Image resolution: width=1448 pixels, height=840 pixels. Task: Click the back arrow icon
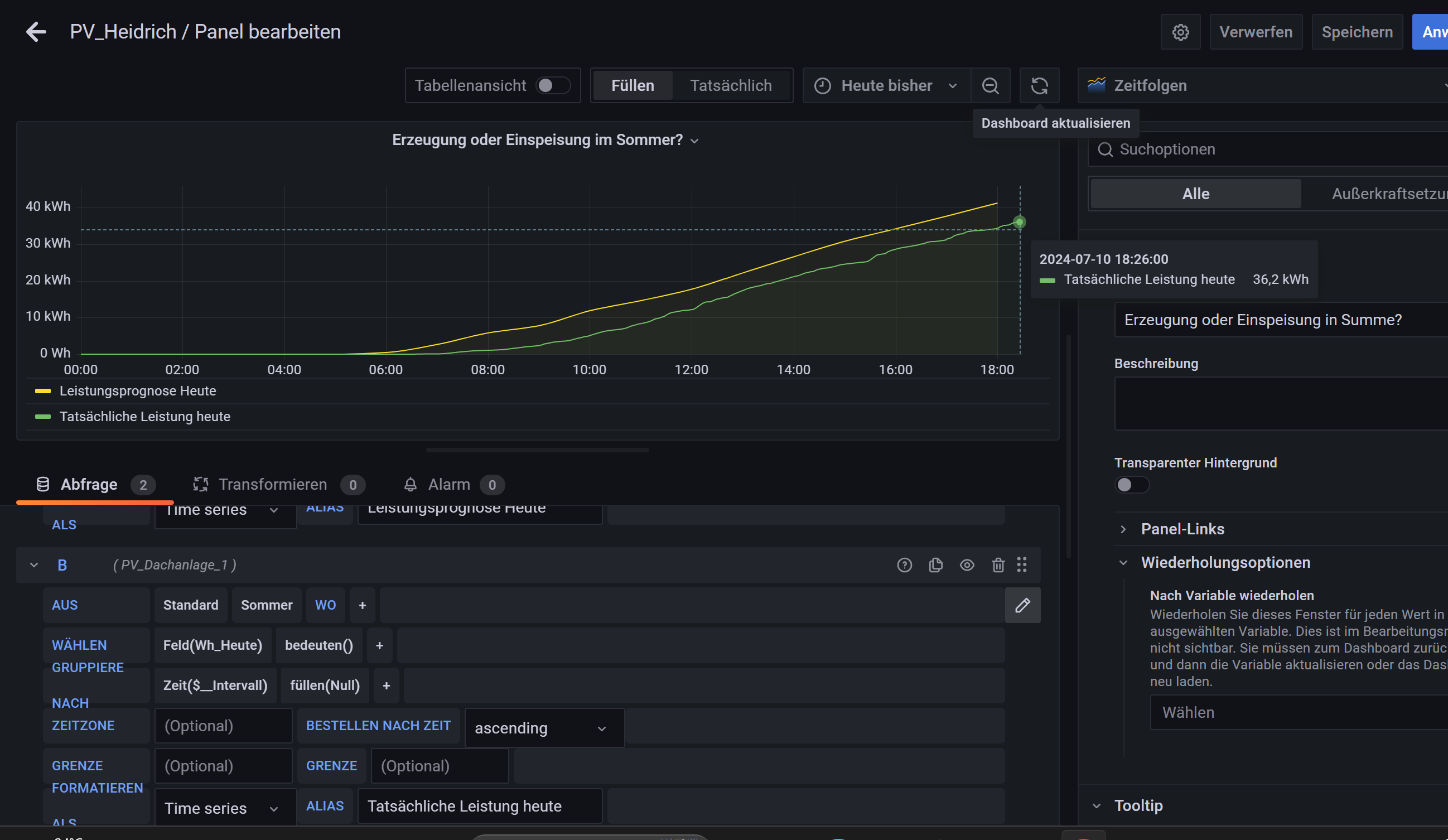tap(36, 32)
